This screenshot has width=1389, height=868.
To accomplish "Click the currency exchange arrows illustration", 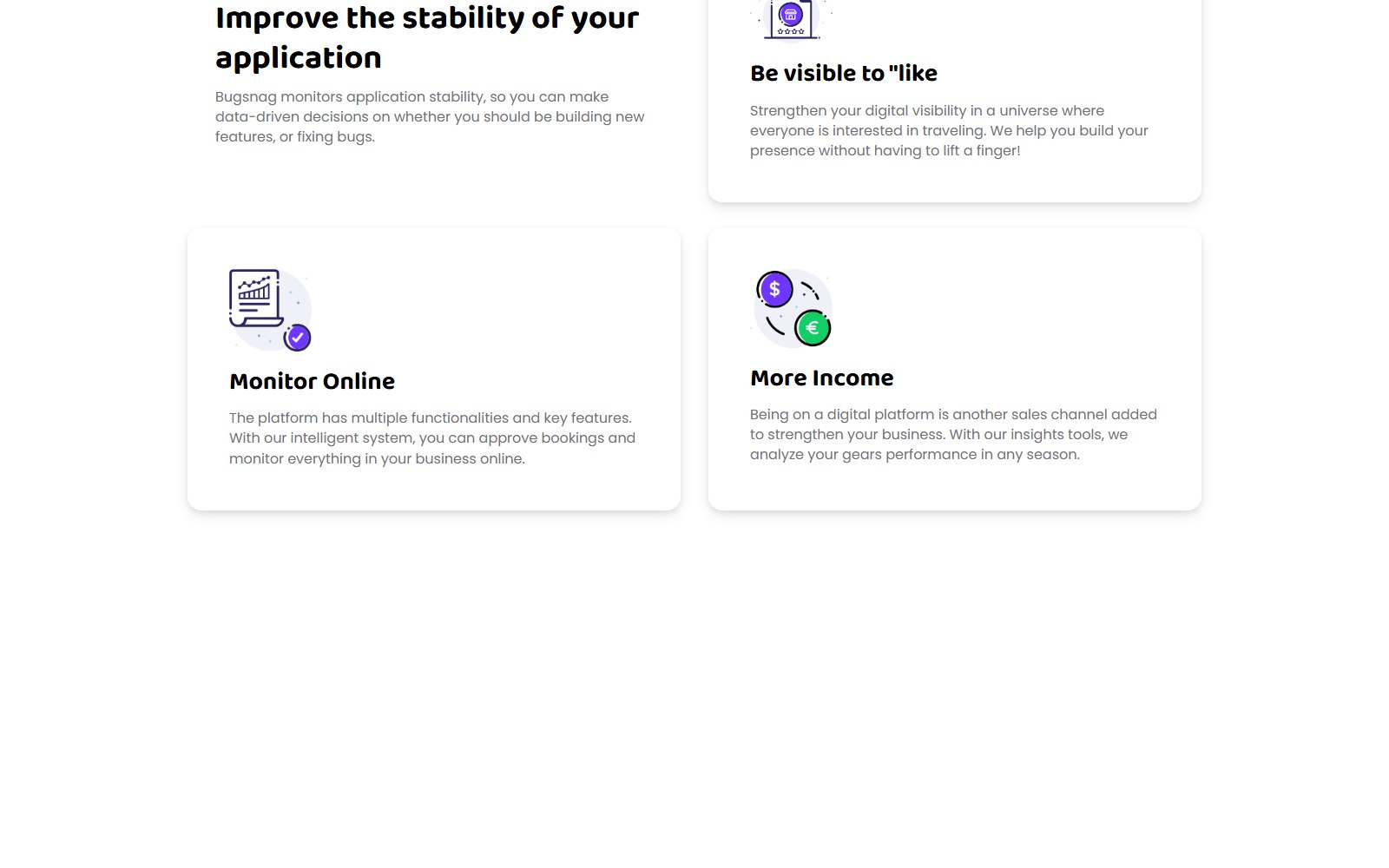I will pos(792,308).
